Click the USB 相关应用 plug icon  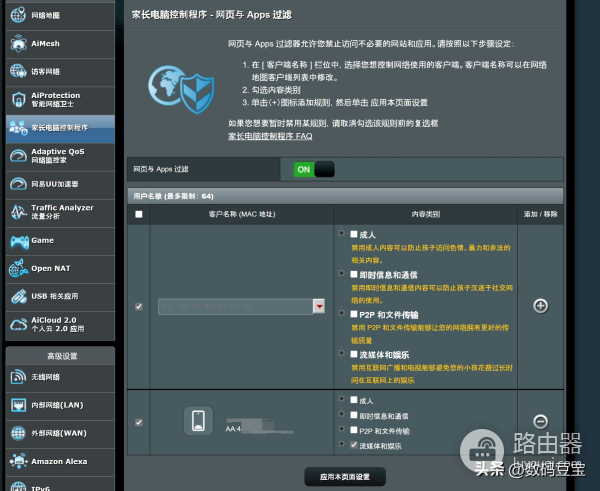(18, 296)
